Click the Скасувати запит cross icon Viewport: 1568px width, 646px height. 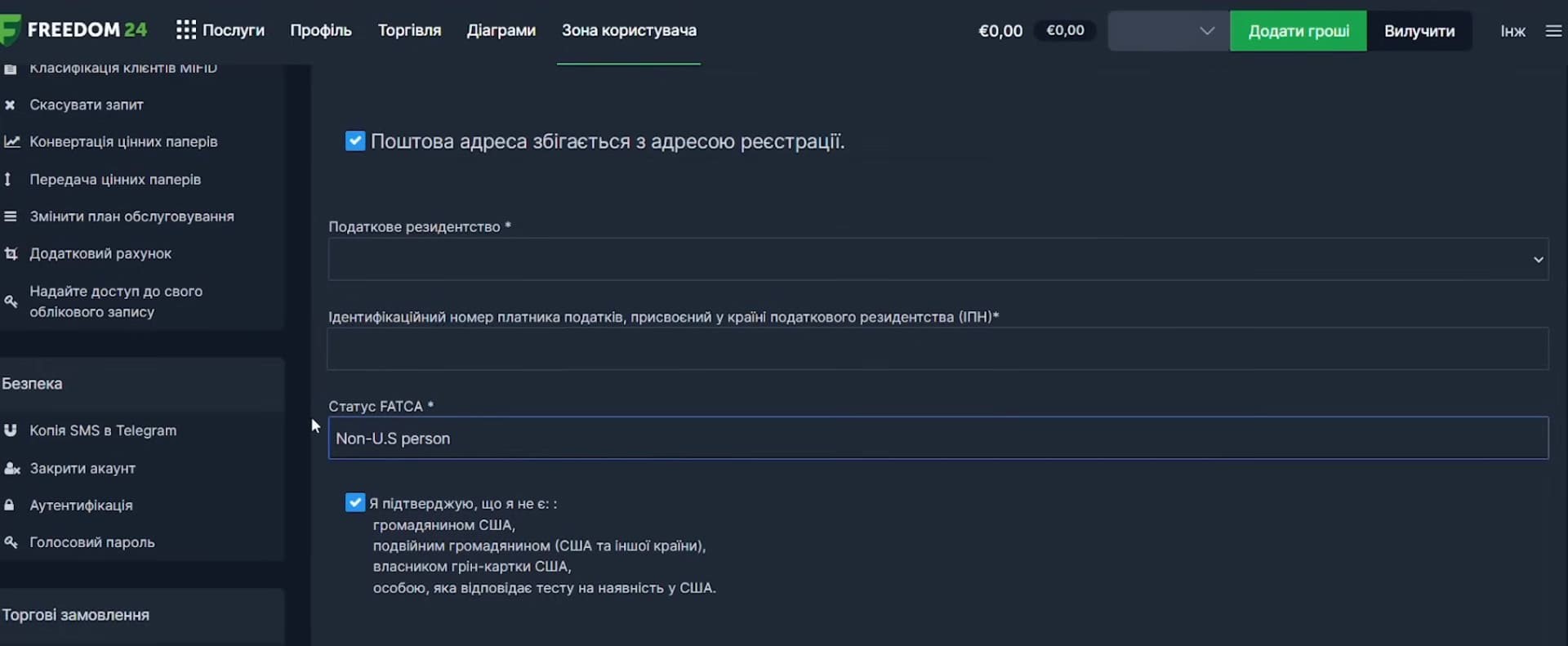(x=10, y=105)
